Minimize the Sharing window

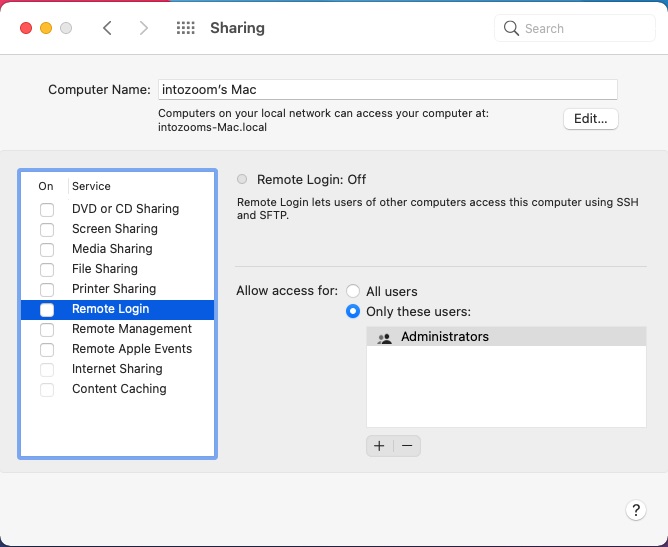[x=46, y=28]
